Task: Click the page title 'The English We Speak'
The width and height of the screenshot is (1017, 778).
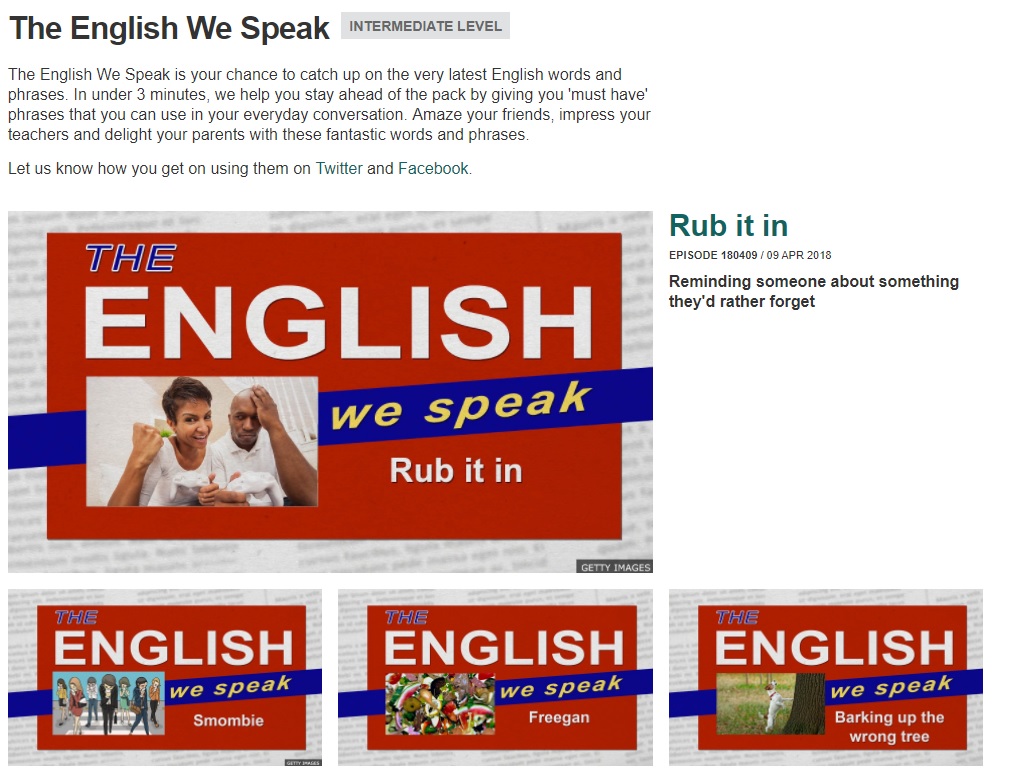Action: click(x=169, y=28)
